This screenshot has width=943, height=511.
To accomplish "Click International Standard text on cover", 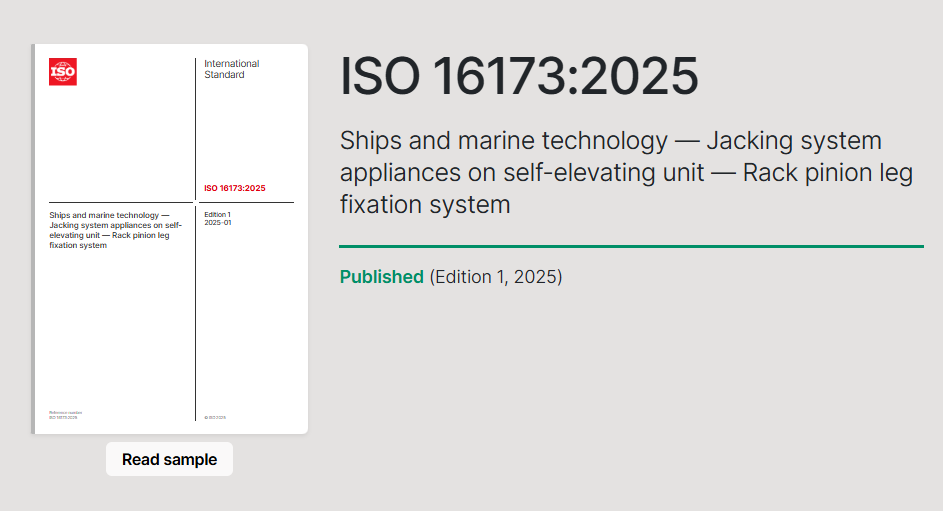I will [231, 69].
